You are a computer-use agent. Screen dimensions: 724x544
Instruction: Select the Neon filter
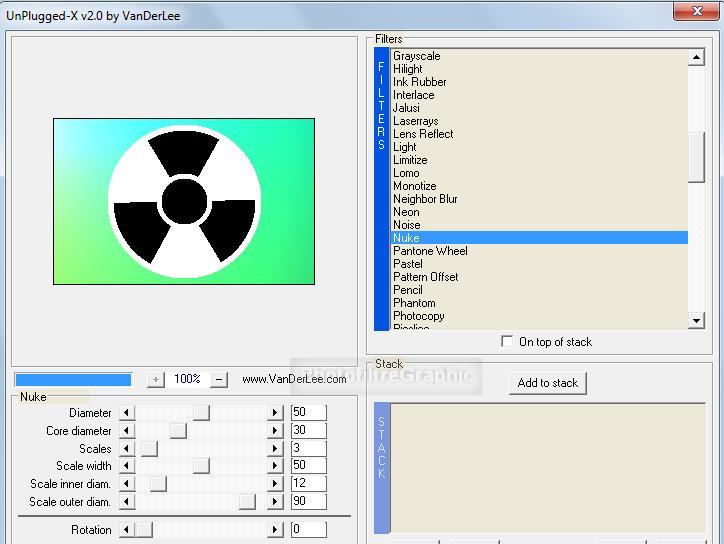pos(539,212)
